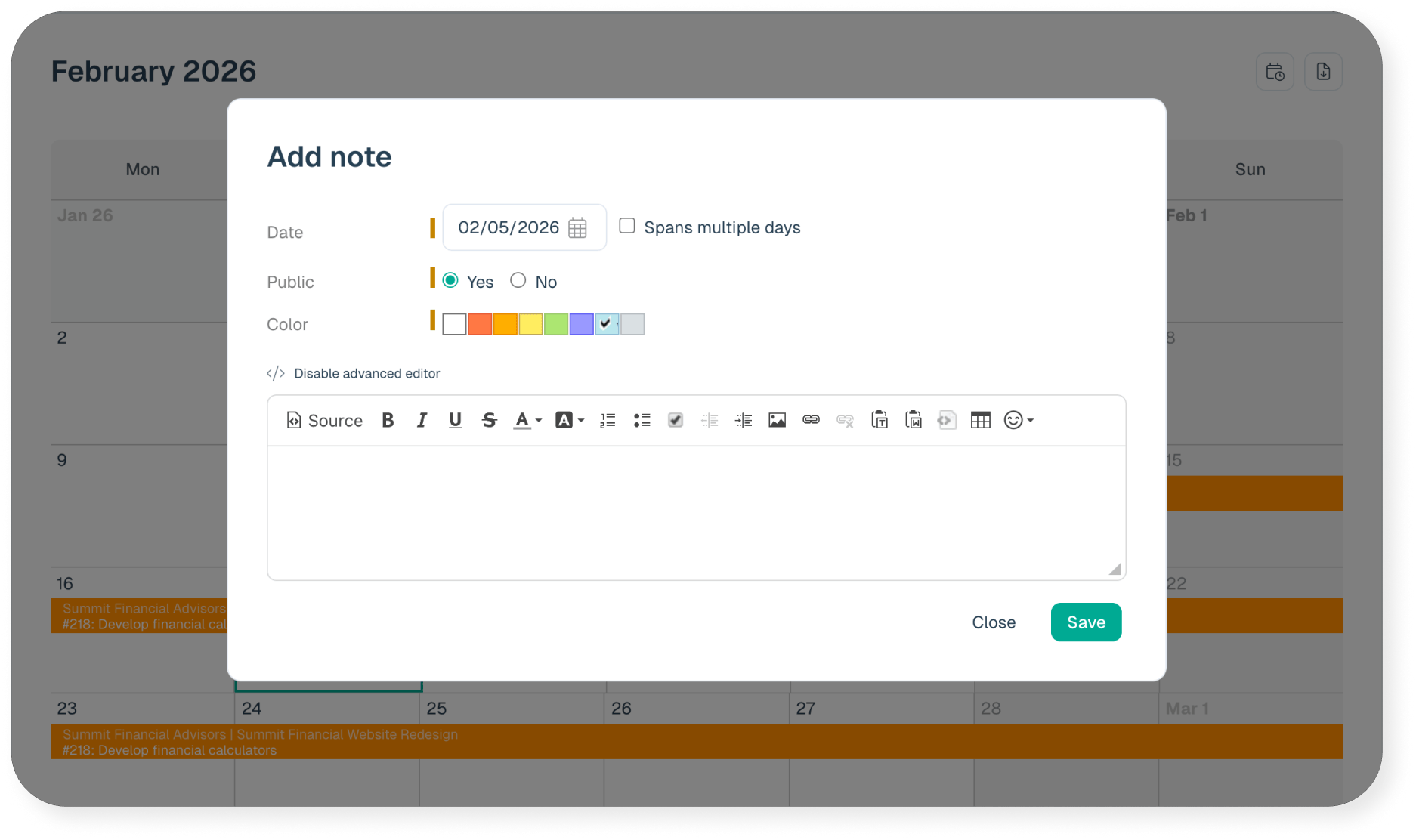Viewport: 1416px width, 840px height.
Task: Insert an image into the note
Action: (777, 420)
